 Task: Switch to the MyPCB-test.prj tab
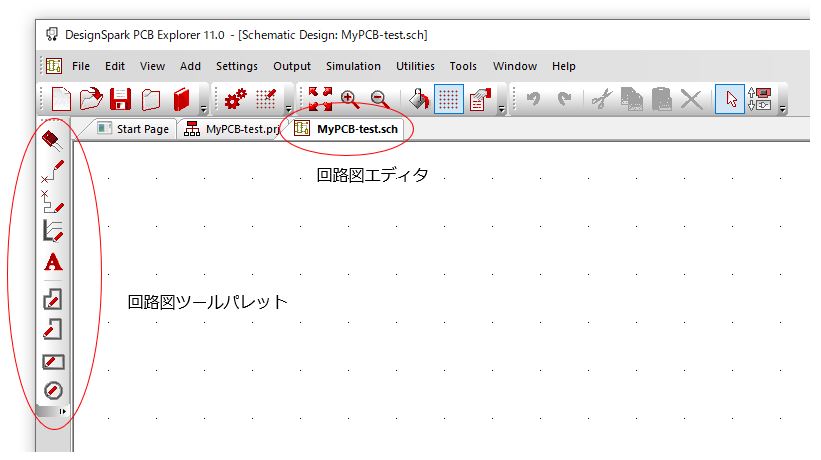coord(232,130)
